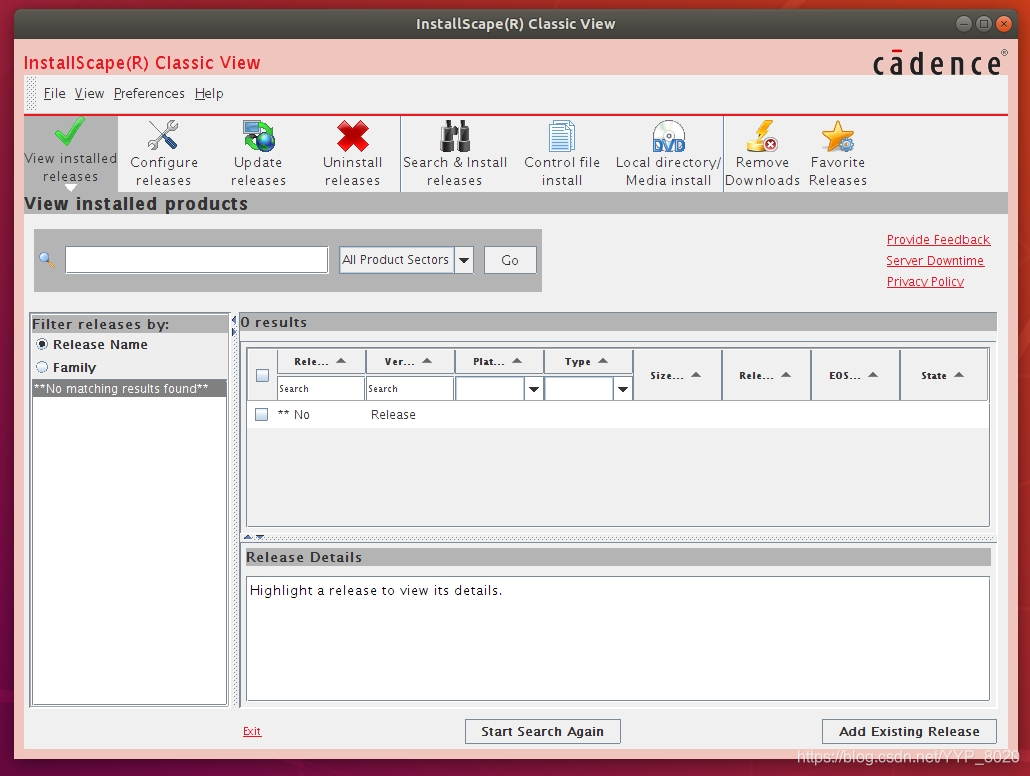Open Update releases tool
The height and width of the screenshot is (776, 1030).
pyautogui.click(x=258, y=153)
